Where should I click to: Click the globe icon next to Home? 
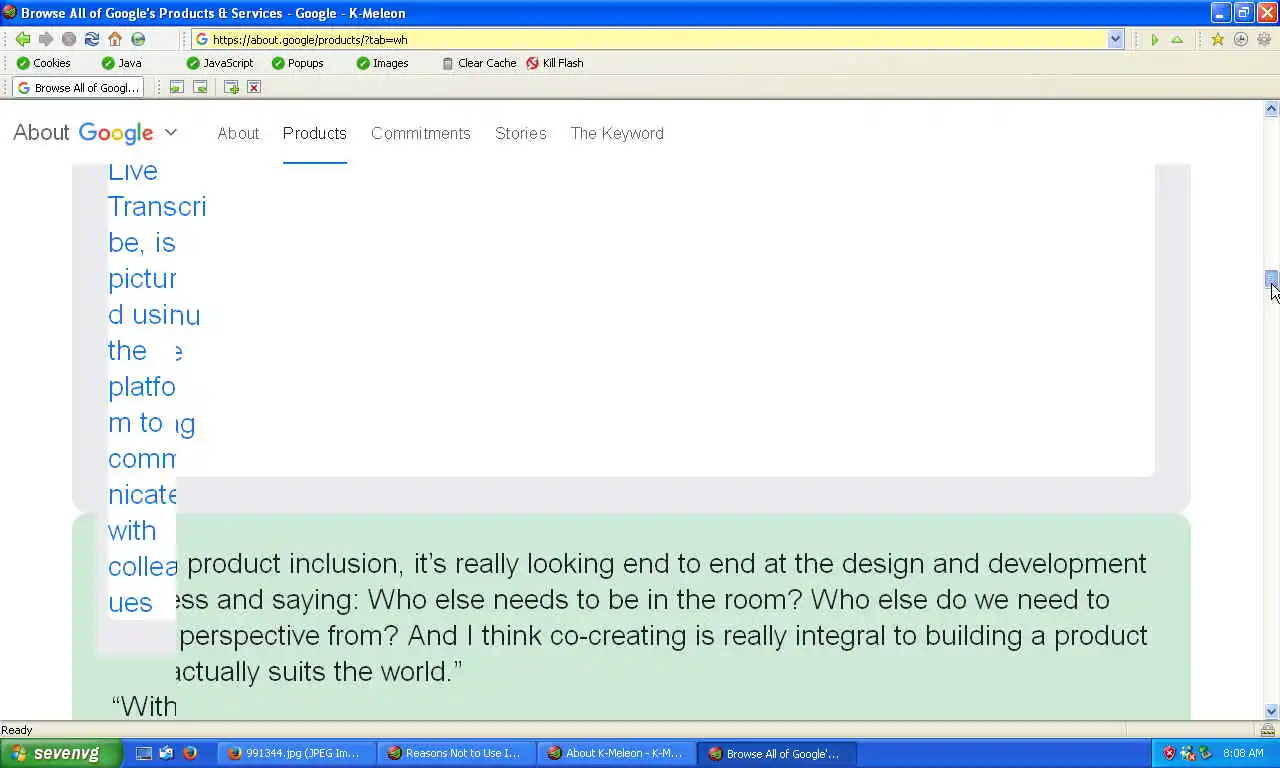coord(138,39)
